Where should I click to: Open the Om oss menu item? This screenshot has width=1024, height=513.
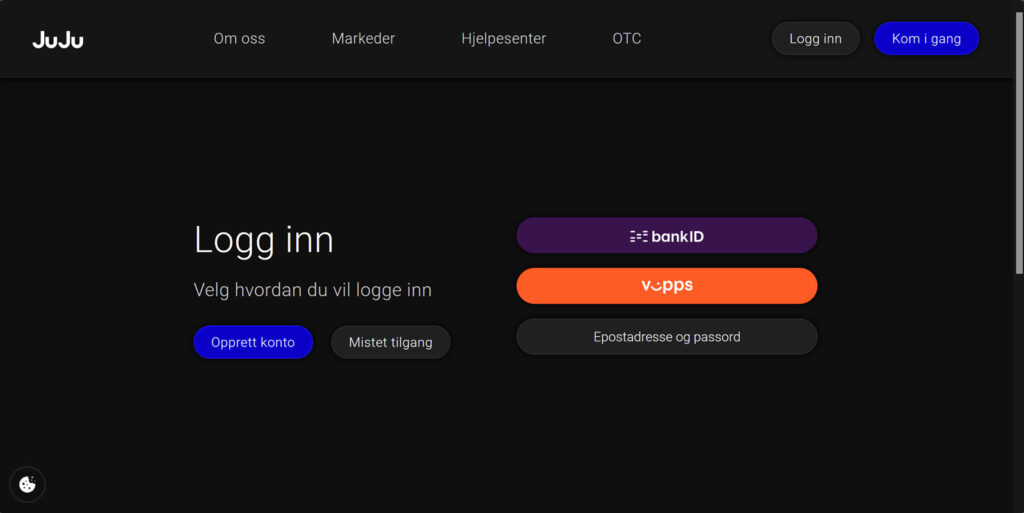(239, 39)
